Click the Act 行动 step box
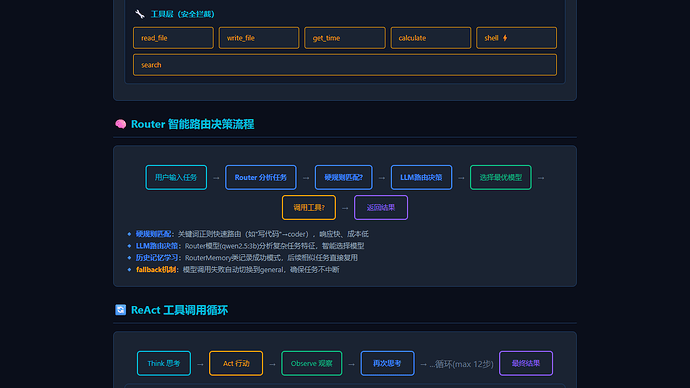Image resolution: width=690 pixels, height=388 pixels. [236, 363]
